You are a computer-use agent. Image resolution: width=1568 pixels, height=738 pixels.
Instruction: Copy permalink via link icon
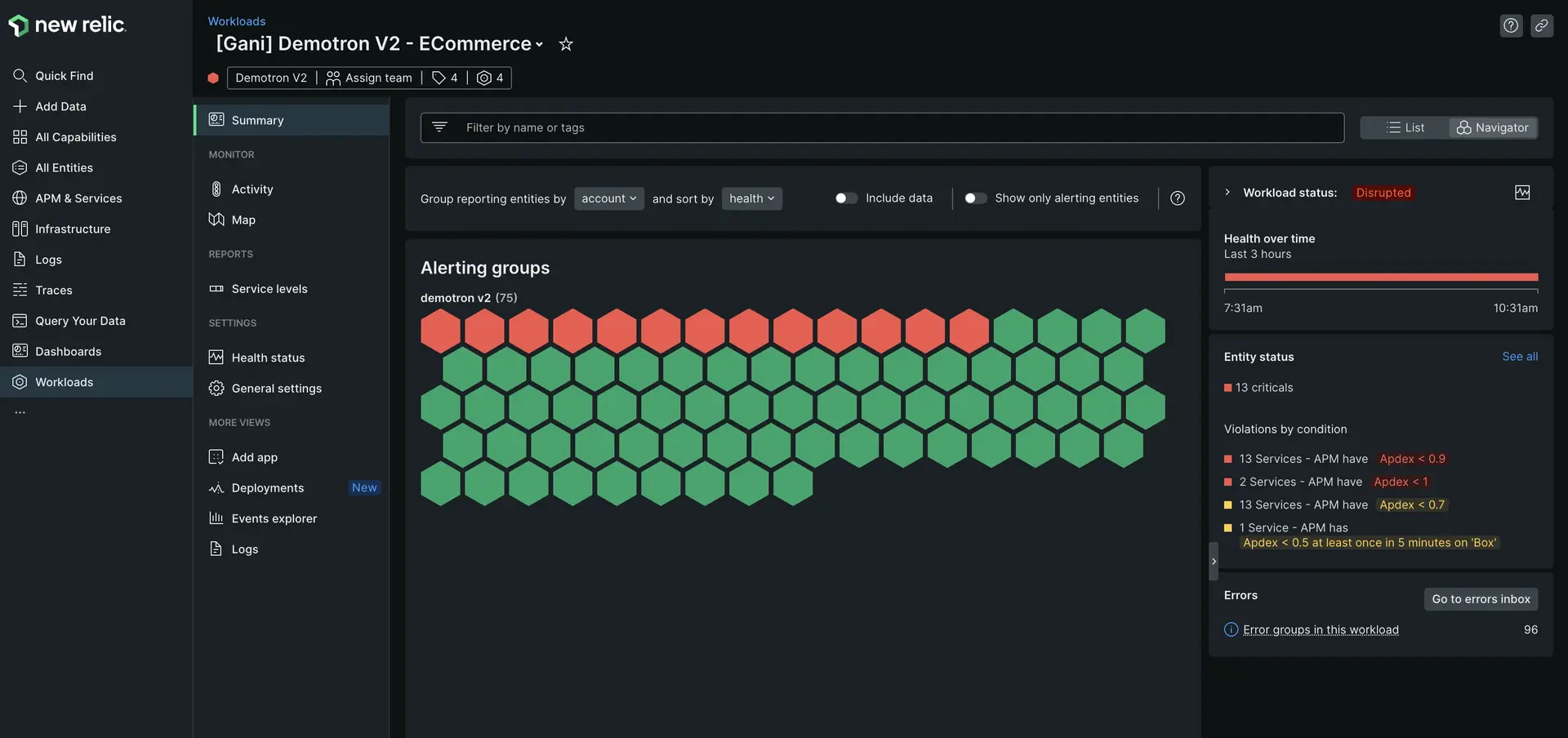pos(1541,25)
